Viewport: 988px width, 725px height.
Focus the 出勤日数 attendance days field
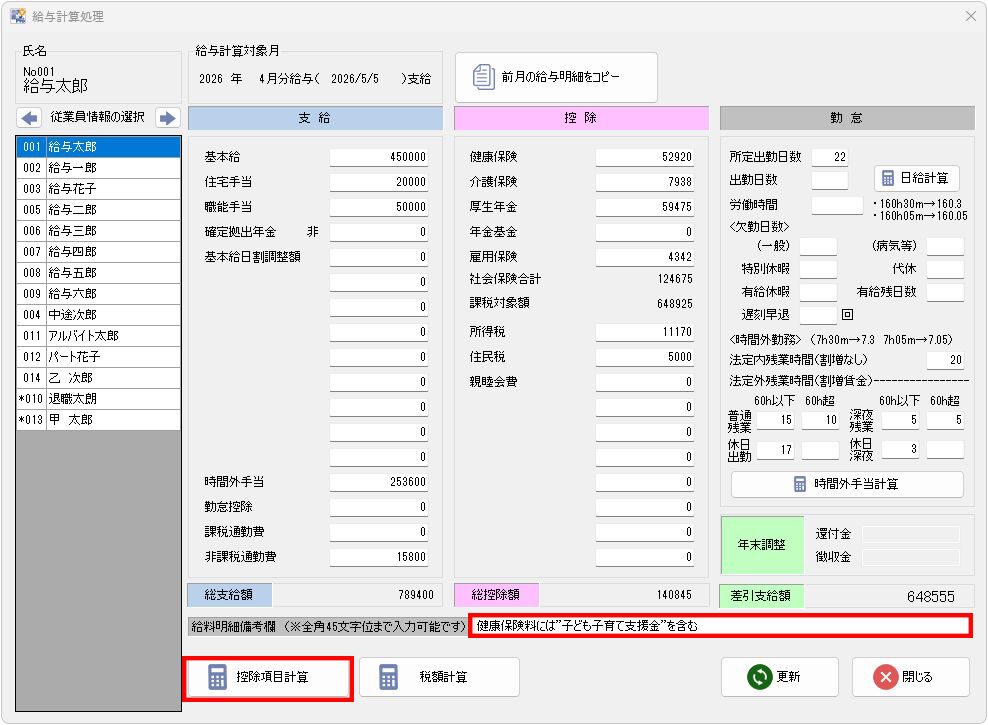pos(829,180)
